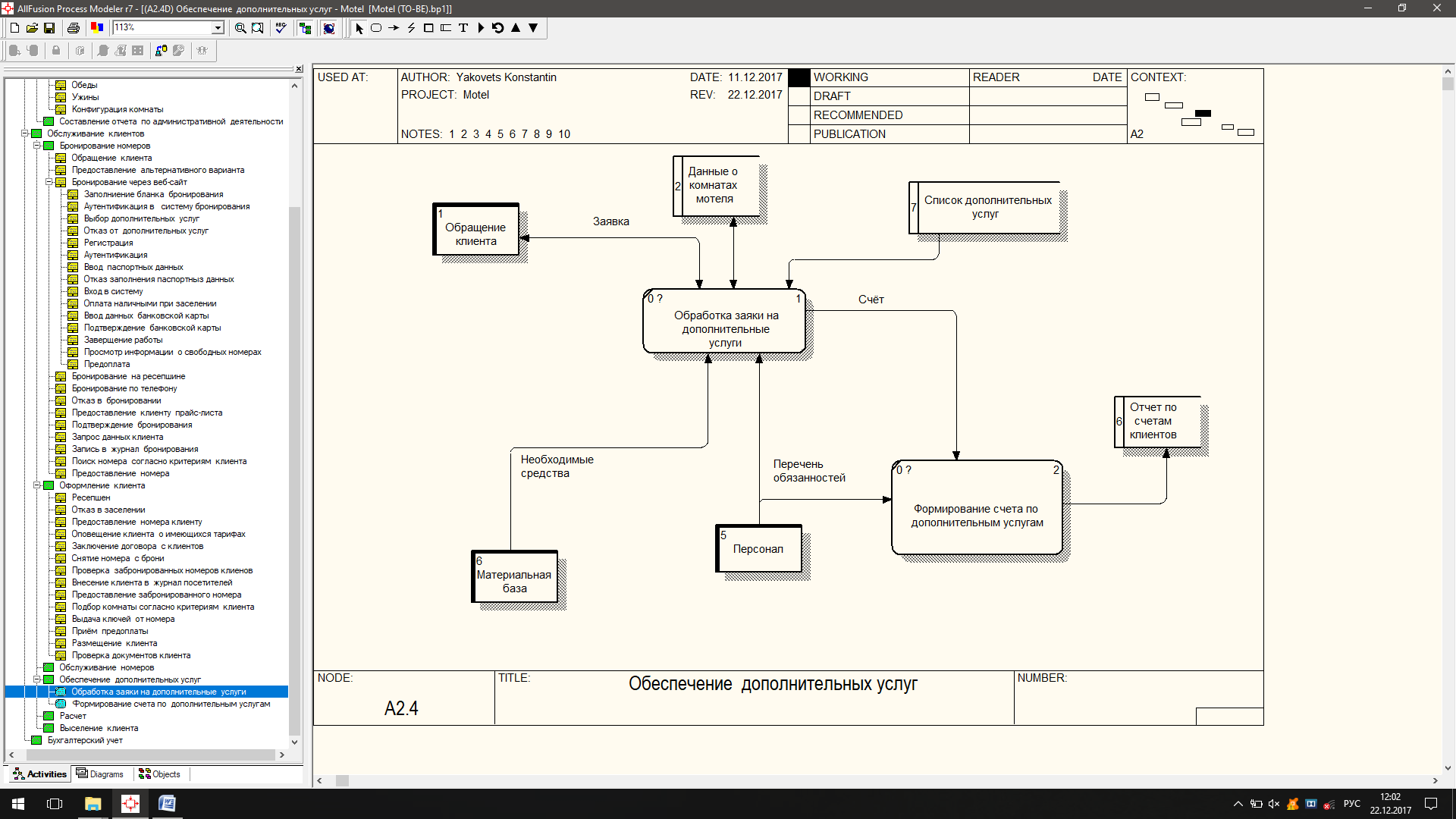Screen dimensions: 1456x819
Task: Open the zoom percentage dropdown arrow
Action: click(218, 28)
